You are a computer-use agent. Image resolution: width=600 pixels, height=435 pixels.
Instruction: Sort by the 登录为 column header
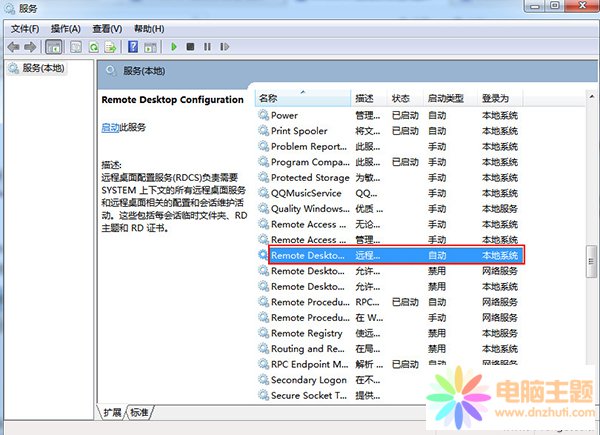tap(500, 98)
